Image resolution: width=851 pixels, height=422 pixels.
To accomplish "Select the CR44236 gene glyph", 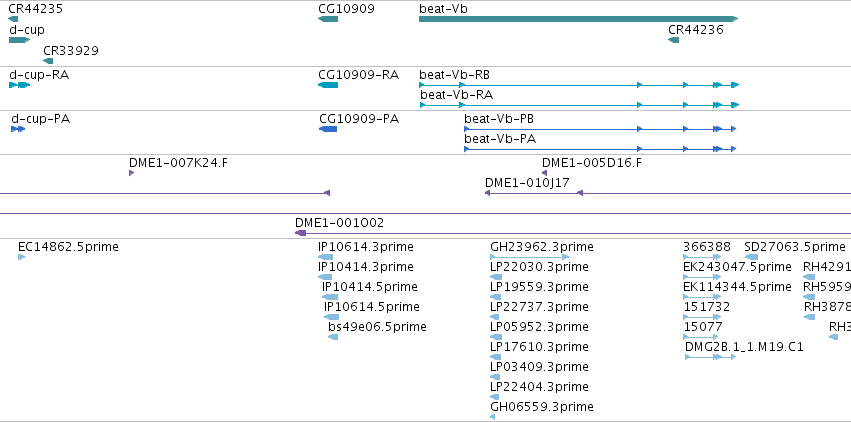I will 674,40.
